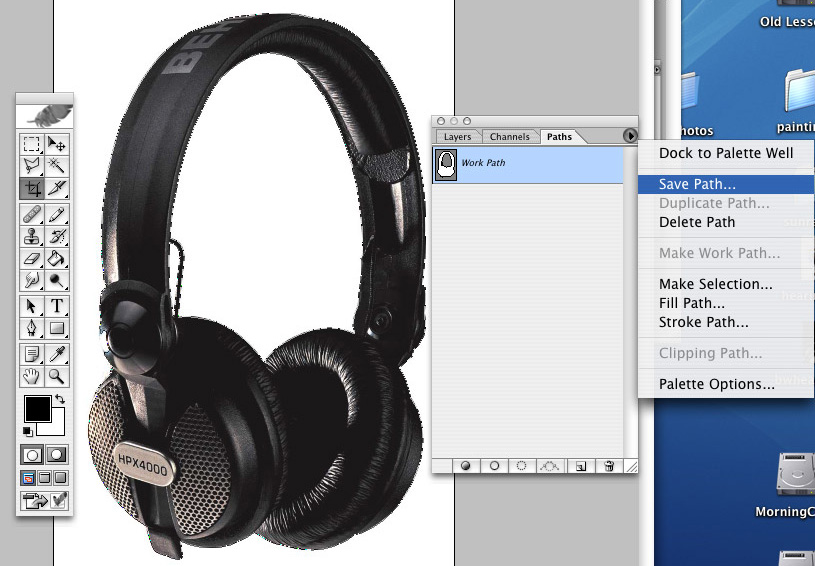This screenshot has height=566, width=815.
Task: Select the Dodge tool
Action: tap(56, 281)
